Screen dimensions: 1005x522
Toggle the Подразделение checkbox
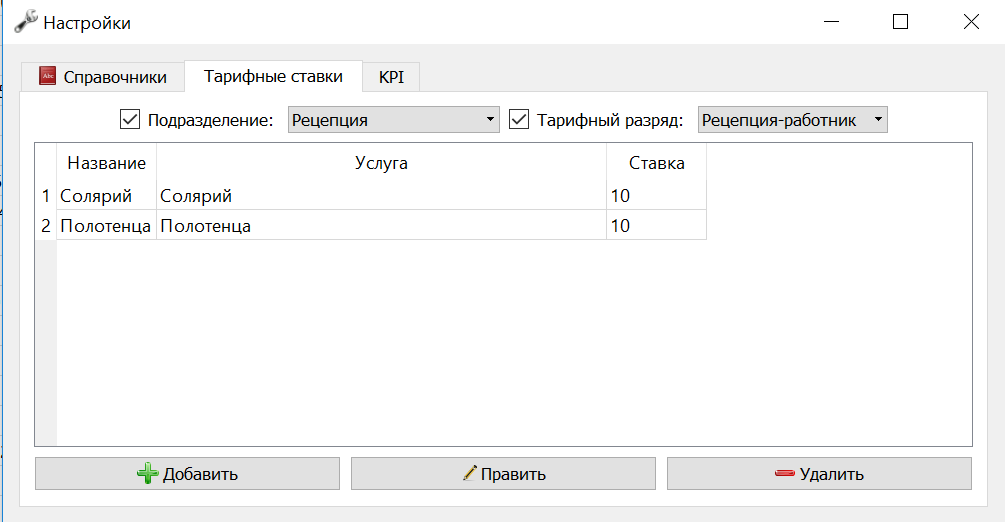(x=129, y=119)
